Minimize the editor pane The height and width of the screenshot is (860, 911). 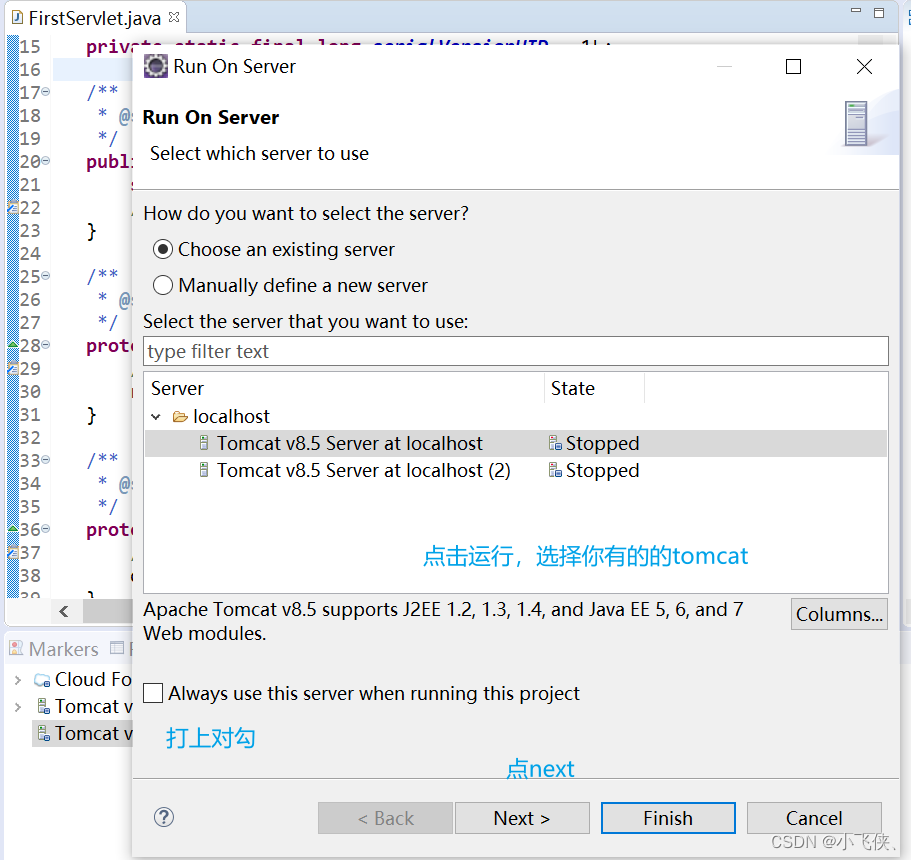point(856,10)
